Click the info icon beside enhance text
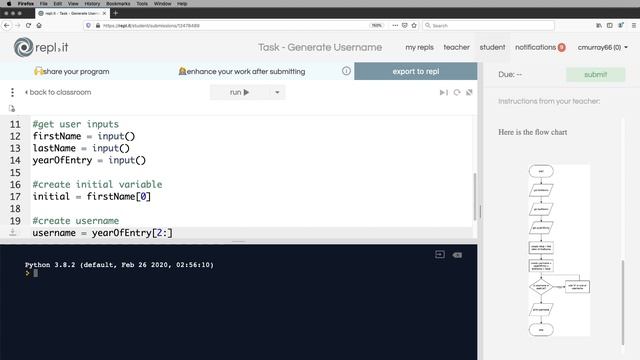Image resolution: width=640 pixels, height=360 pixels. pos(346,71)
